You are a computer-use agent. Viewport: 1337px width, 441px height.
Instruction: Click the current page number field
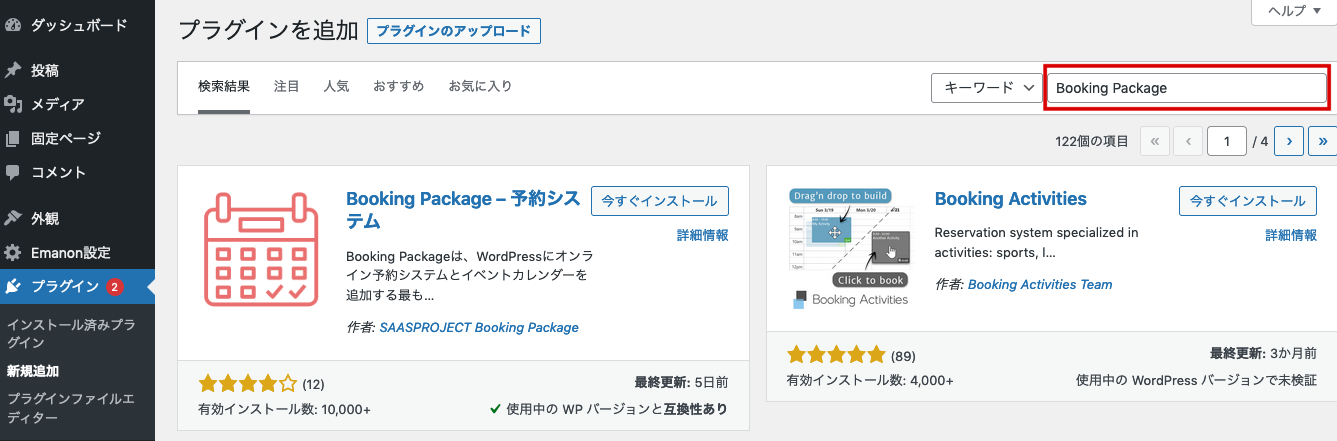[x=1226, y=142]
